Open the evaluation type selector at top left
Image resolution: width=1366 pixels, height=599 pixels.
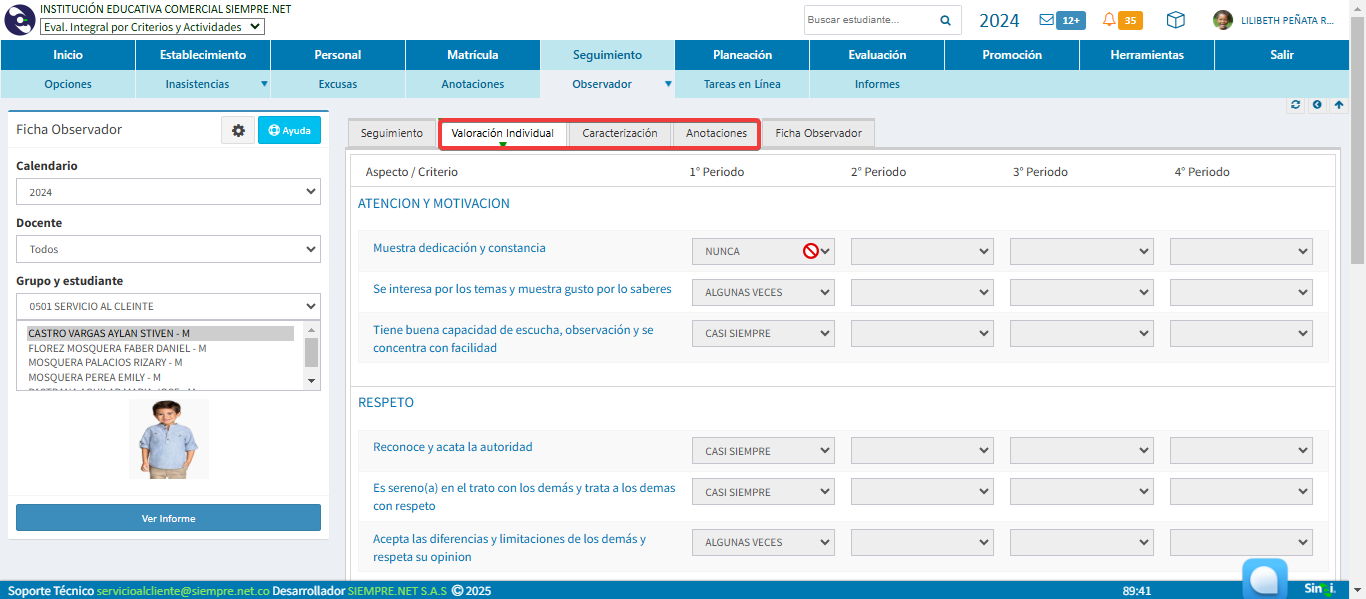[152, 27]
